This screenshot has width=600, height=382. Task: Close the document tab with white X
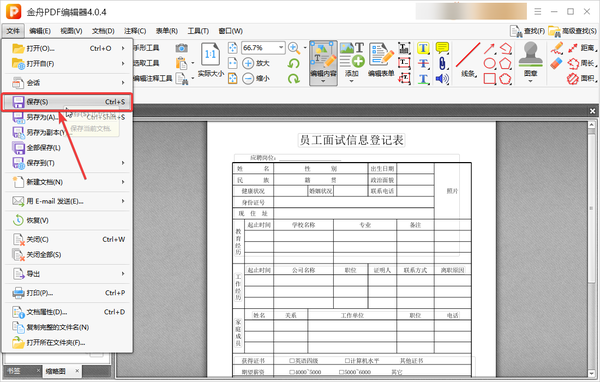point(592,111)
